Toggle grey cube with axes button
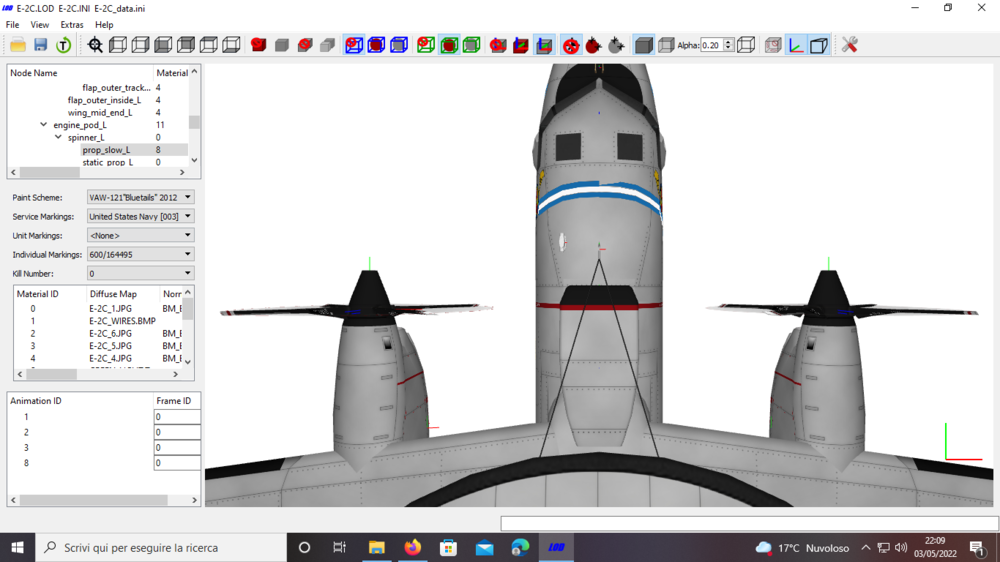Viewport: 1000px width, 562px height. (x=544, y=45)
